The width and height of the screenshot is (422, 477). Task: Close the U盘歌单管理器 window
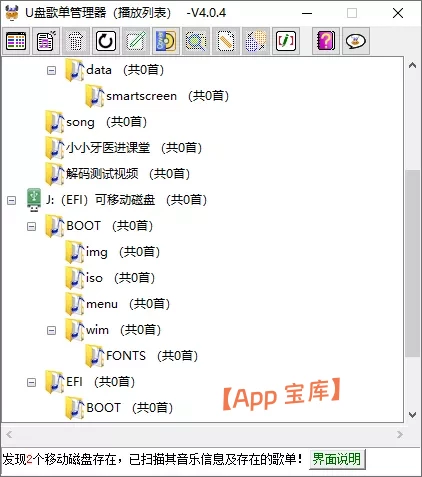398,13
